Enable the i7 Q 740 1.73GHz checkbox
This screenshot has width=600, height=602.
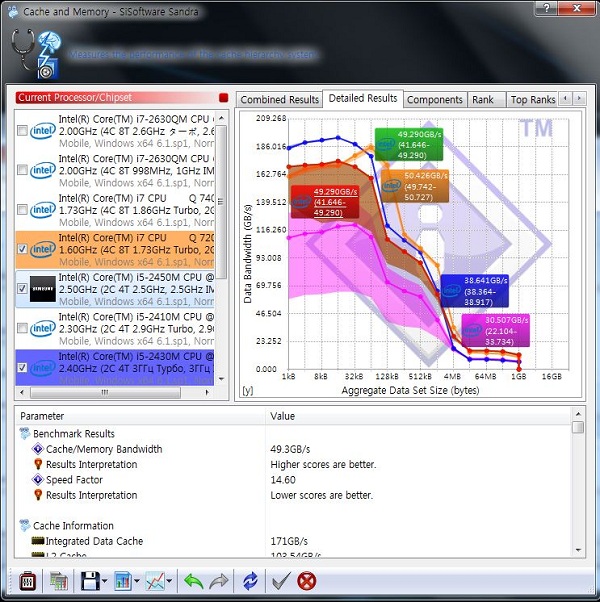click(x=22, y=210)
